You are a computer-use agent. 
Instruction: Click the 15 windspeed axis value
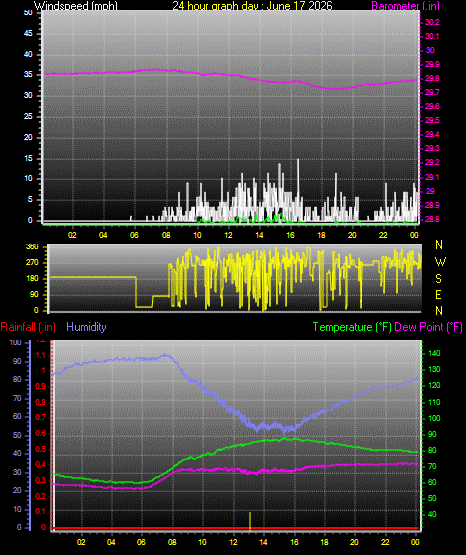(x=28, y=159)
